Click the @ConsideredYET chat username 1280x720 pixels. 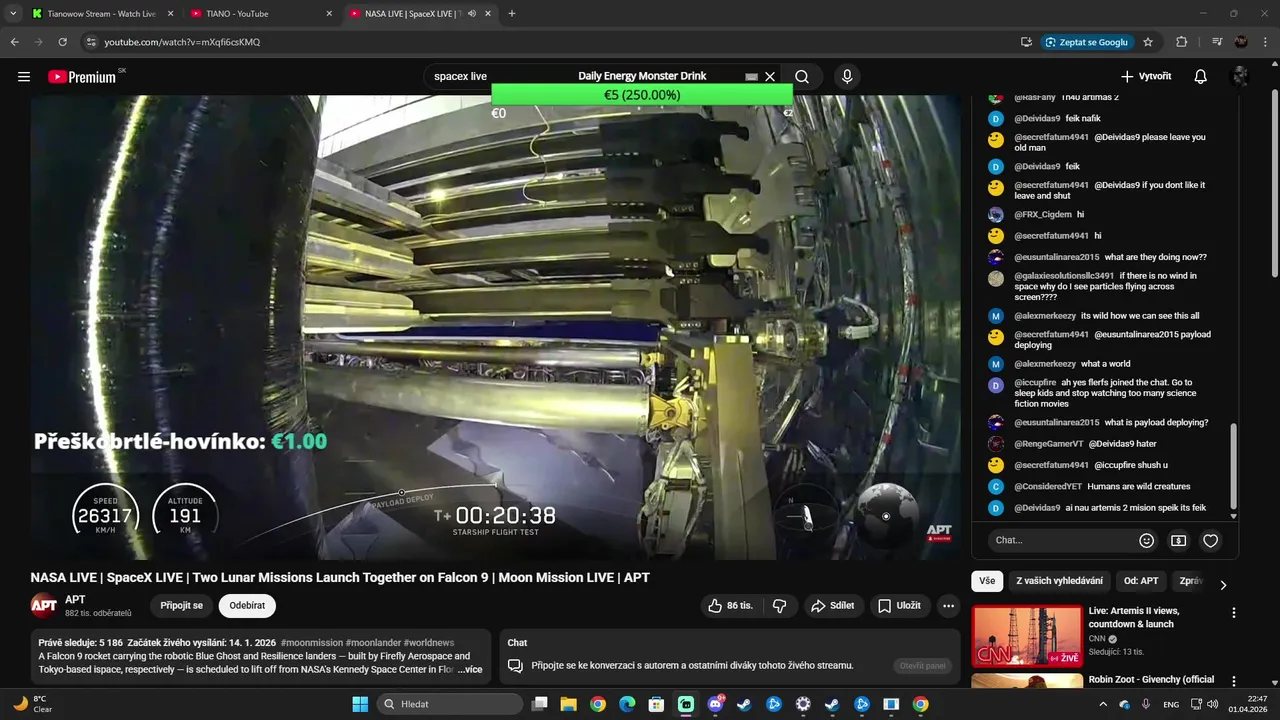point(1048,487)
